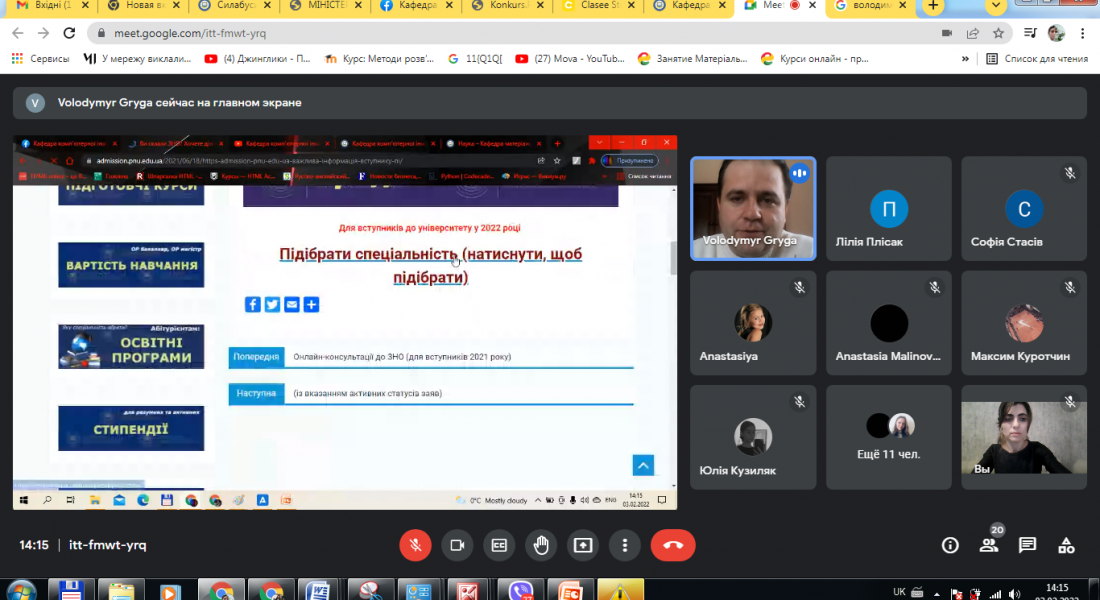Turn on captions with the CC button
Screen dimensions: 1100x600
[x=499, y=545]
